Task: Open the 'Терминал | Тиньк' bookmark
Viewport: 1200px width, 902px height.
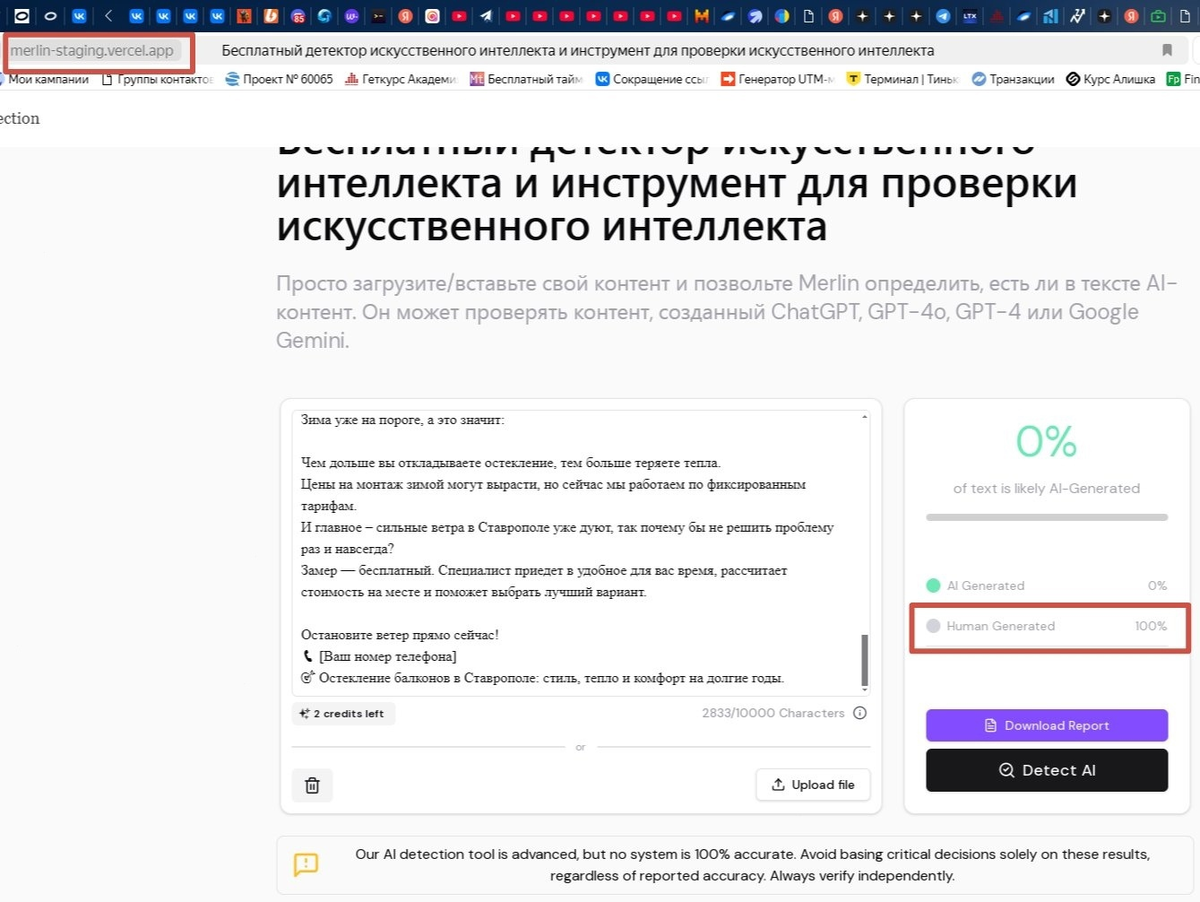Action: (x=902, y=79)
